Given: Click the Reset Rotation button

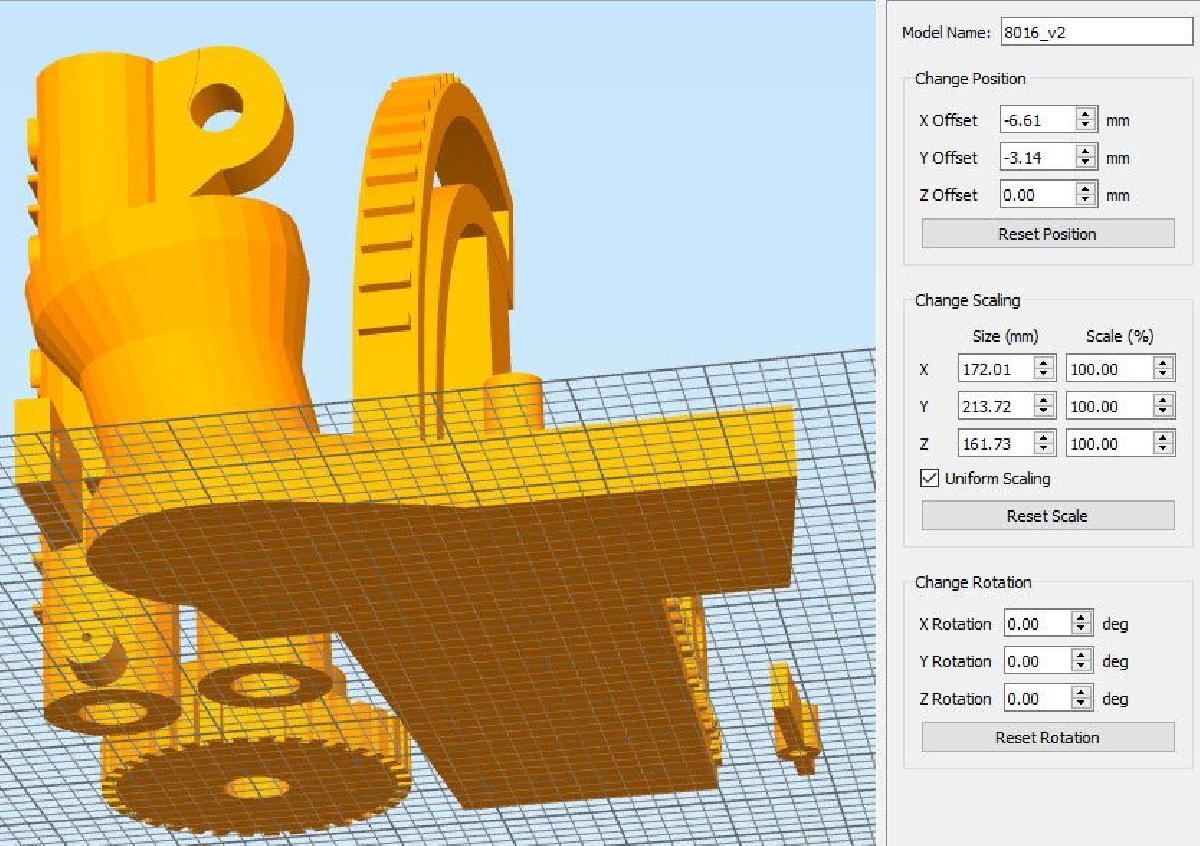Looking at the screenshot, I should (1048, 738).
